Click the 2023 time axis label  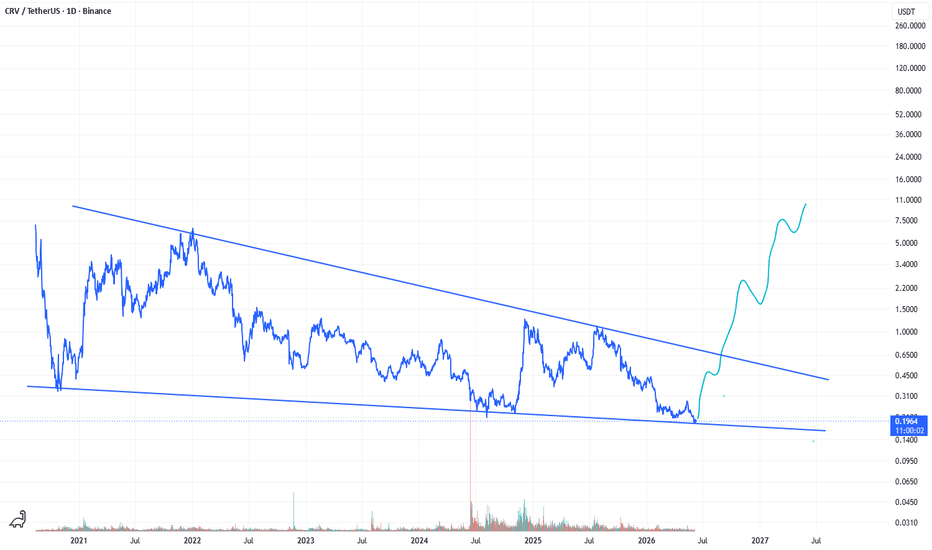(306, 540)
